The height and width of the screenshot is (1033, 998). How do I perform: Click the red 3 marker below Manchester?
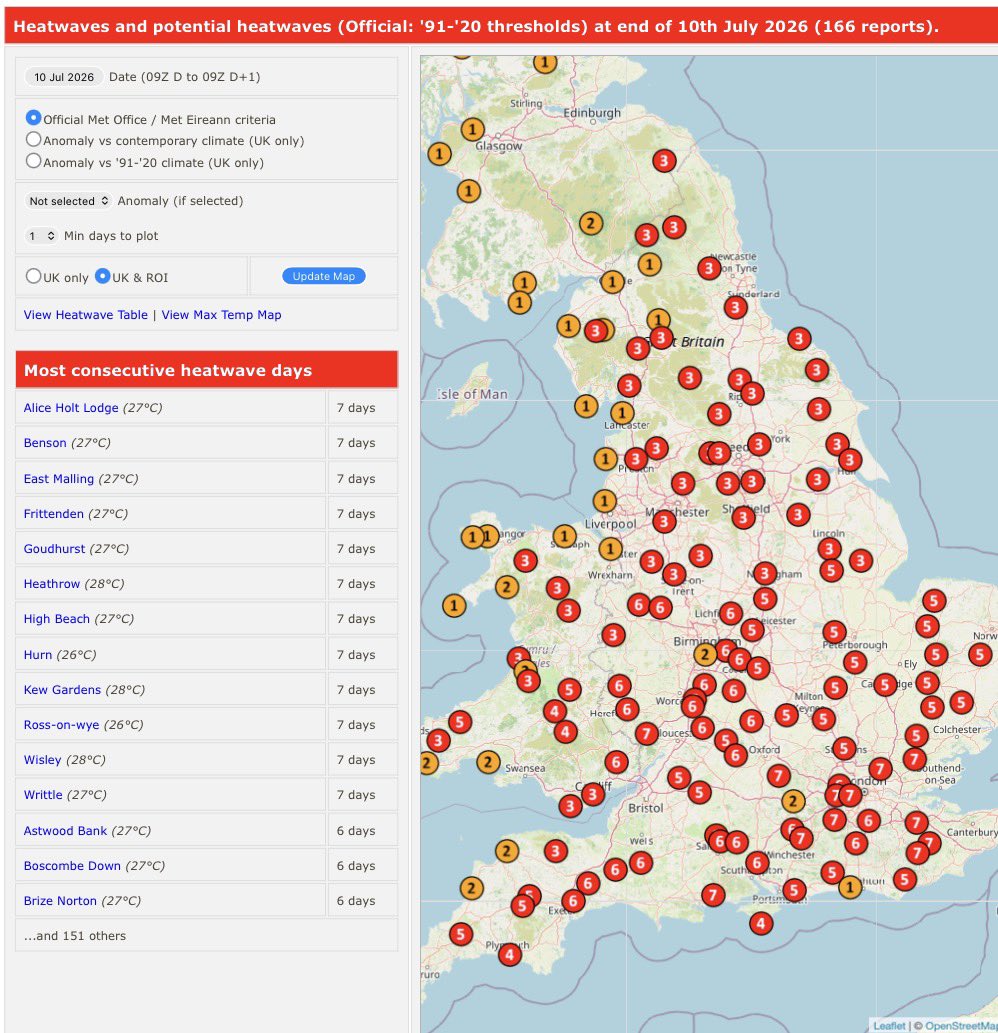click(664, 522)
